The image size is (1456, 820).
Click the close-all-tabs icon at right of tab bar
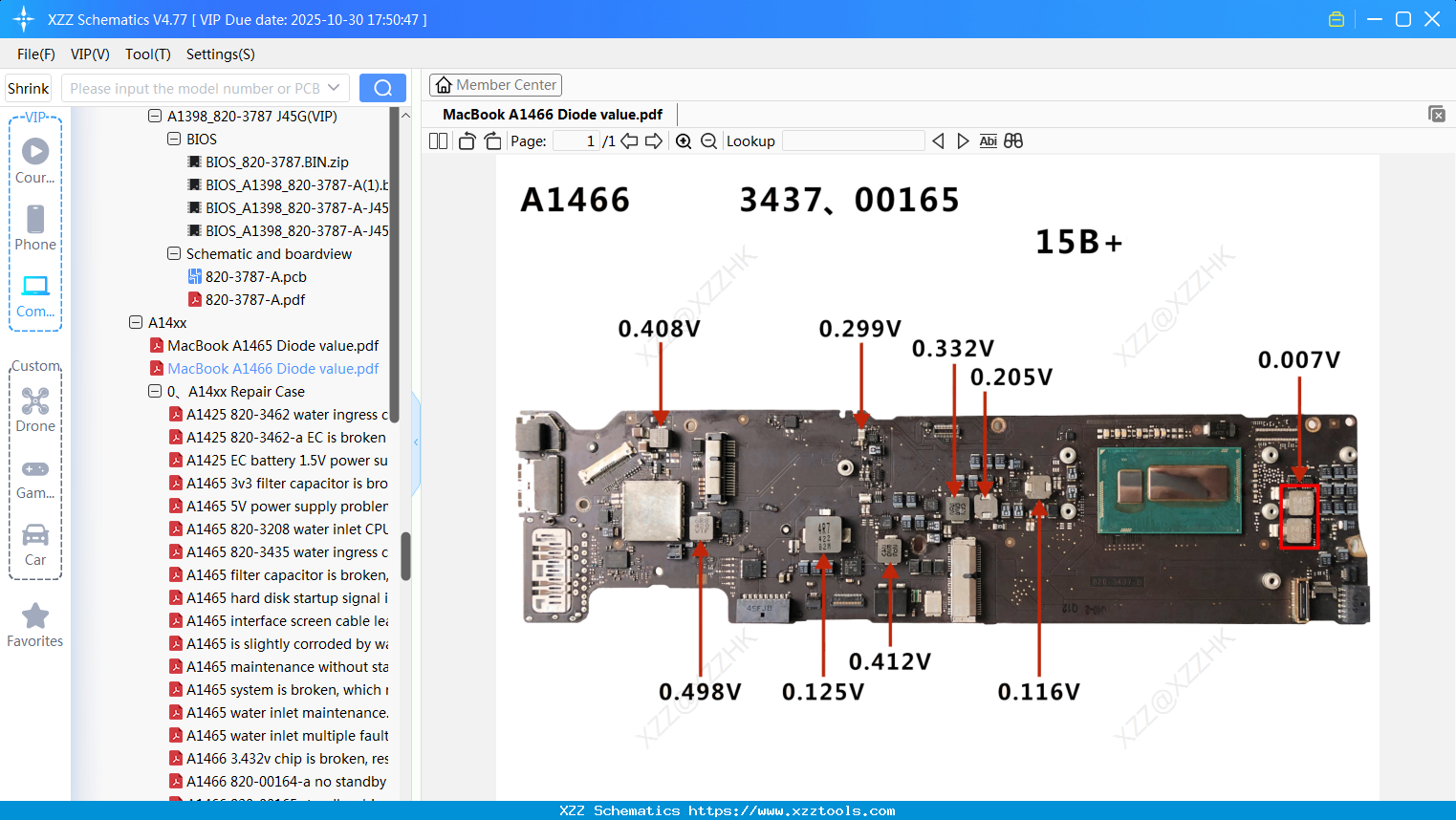coord(1436,114)
